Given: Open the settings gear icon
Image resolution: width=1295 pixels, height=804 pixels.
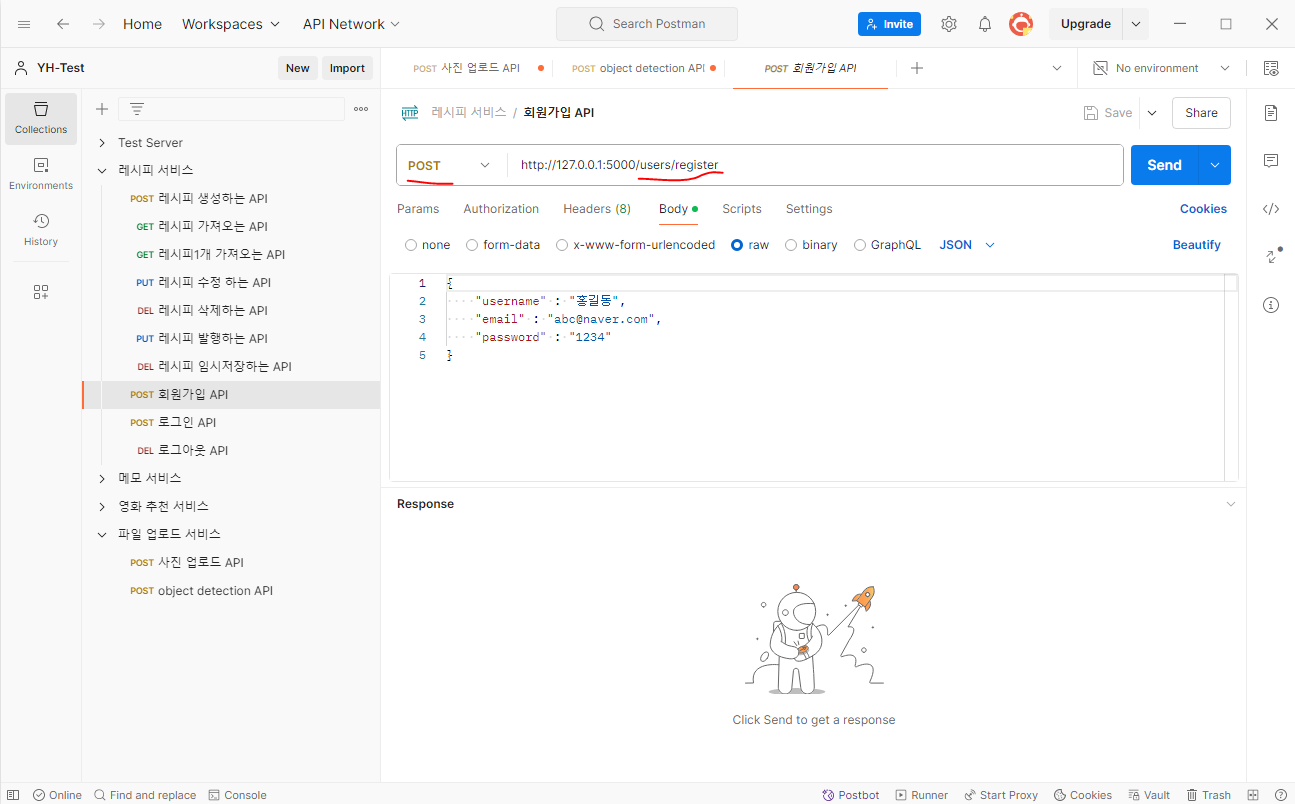Looking at the screenshot, I should click(949, 24).
